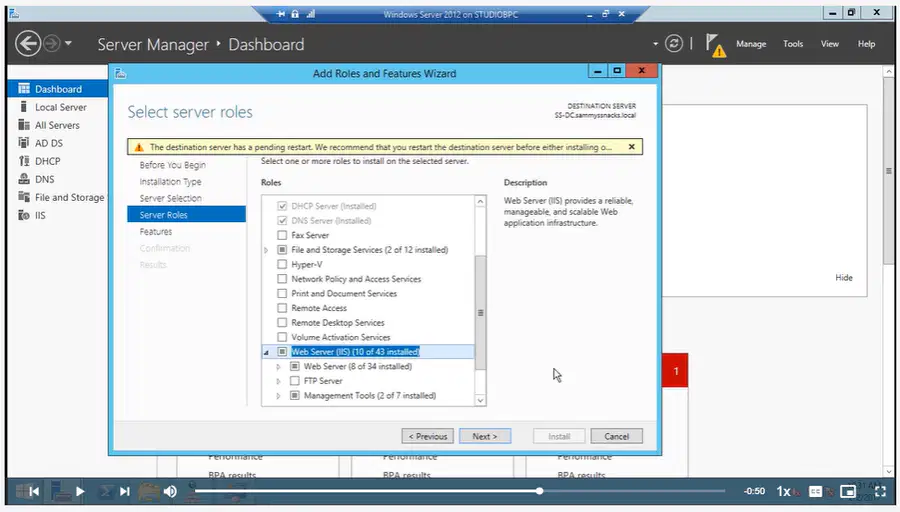Click roles list scroll up arrow
900x512 pixels.
click(x=480, y=201)
